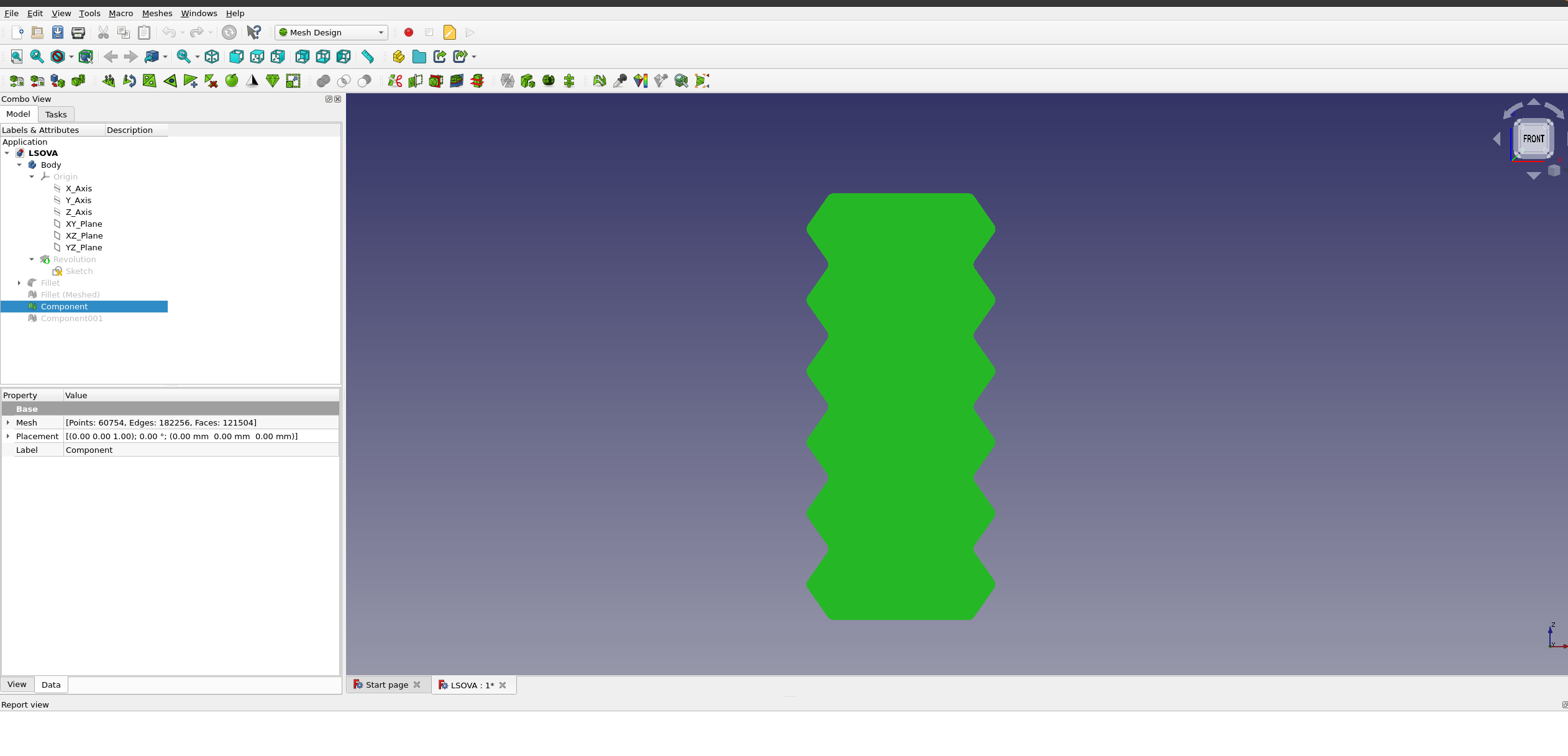Perform a boolean union of meshes

[x=324, y=81]
